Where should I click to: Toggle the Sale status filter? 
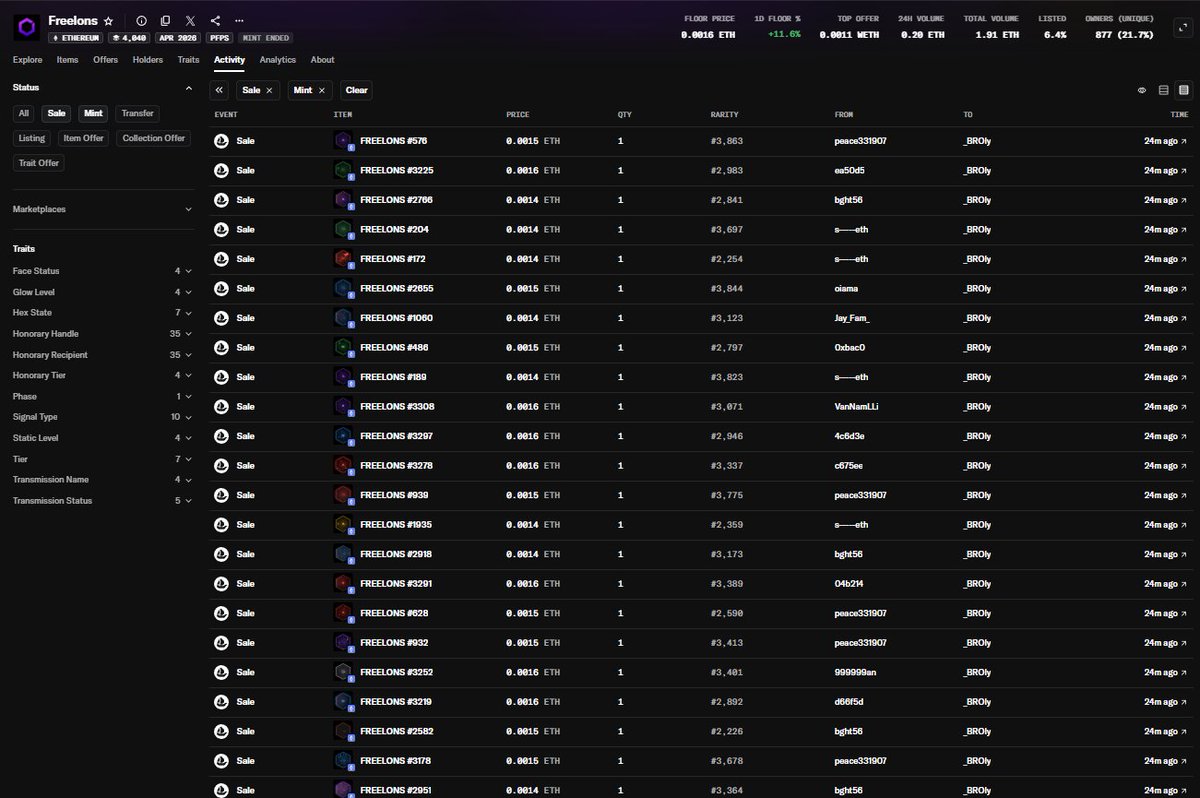(x=57, y=113)
